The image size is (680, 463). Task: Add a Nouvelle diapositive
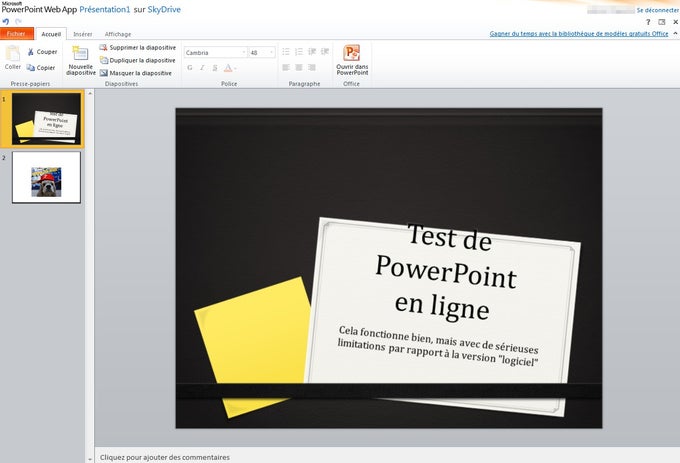[x=81, y=60]
